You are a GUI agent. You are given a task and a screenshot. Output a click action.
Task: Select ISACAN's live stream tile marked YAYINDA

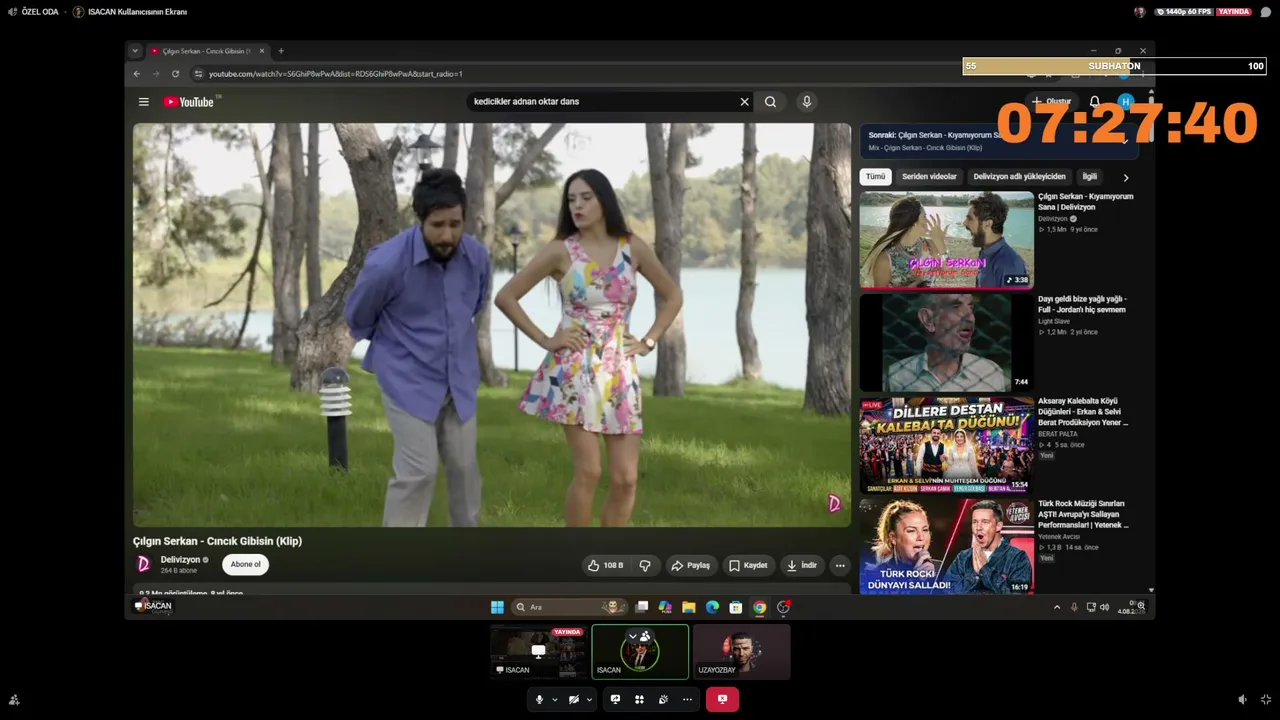538,652
